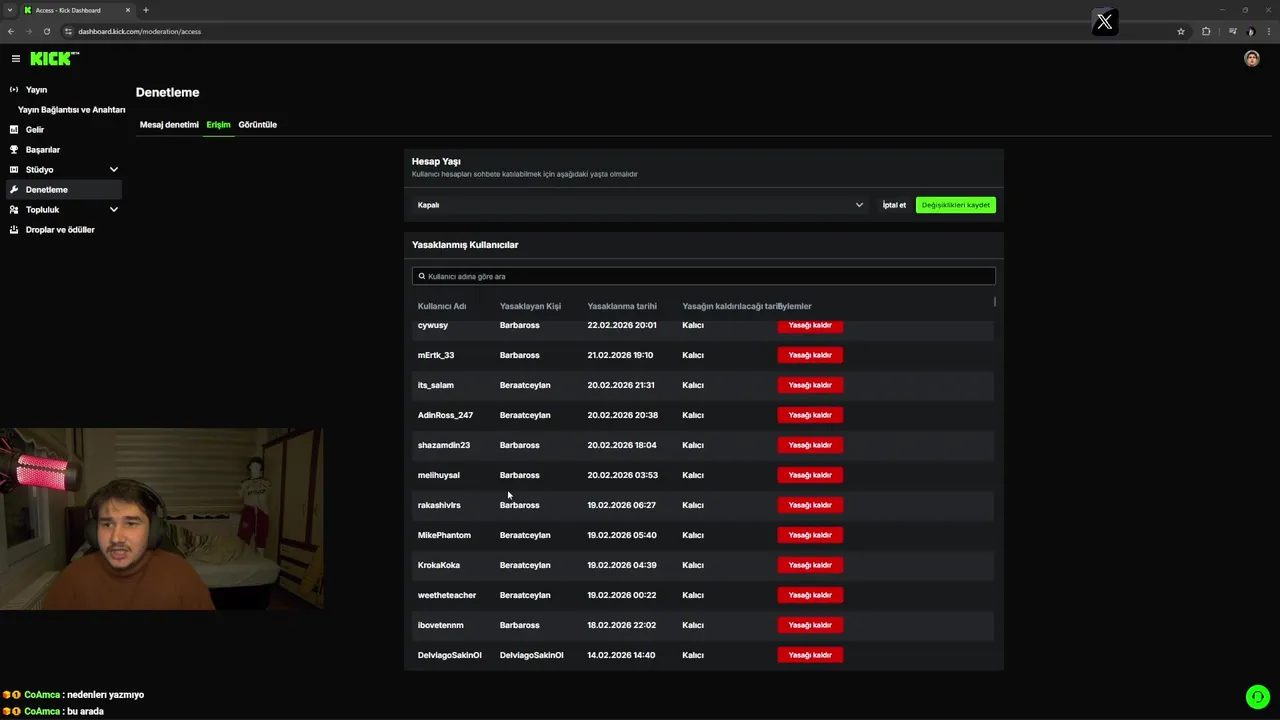Focus the banned user search field
The width and height of the screenshot is (1280, 720).
click(x=704, y=276)
